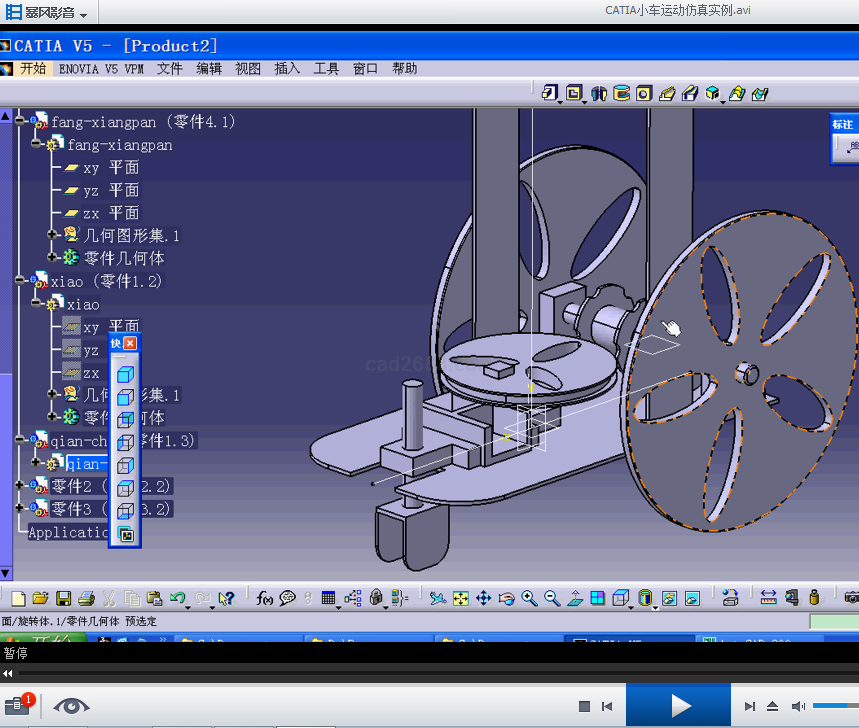
Task: Click the Print icon in bottom toolbar
Action: 86,598
